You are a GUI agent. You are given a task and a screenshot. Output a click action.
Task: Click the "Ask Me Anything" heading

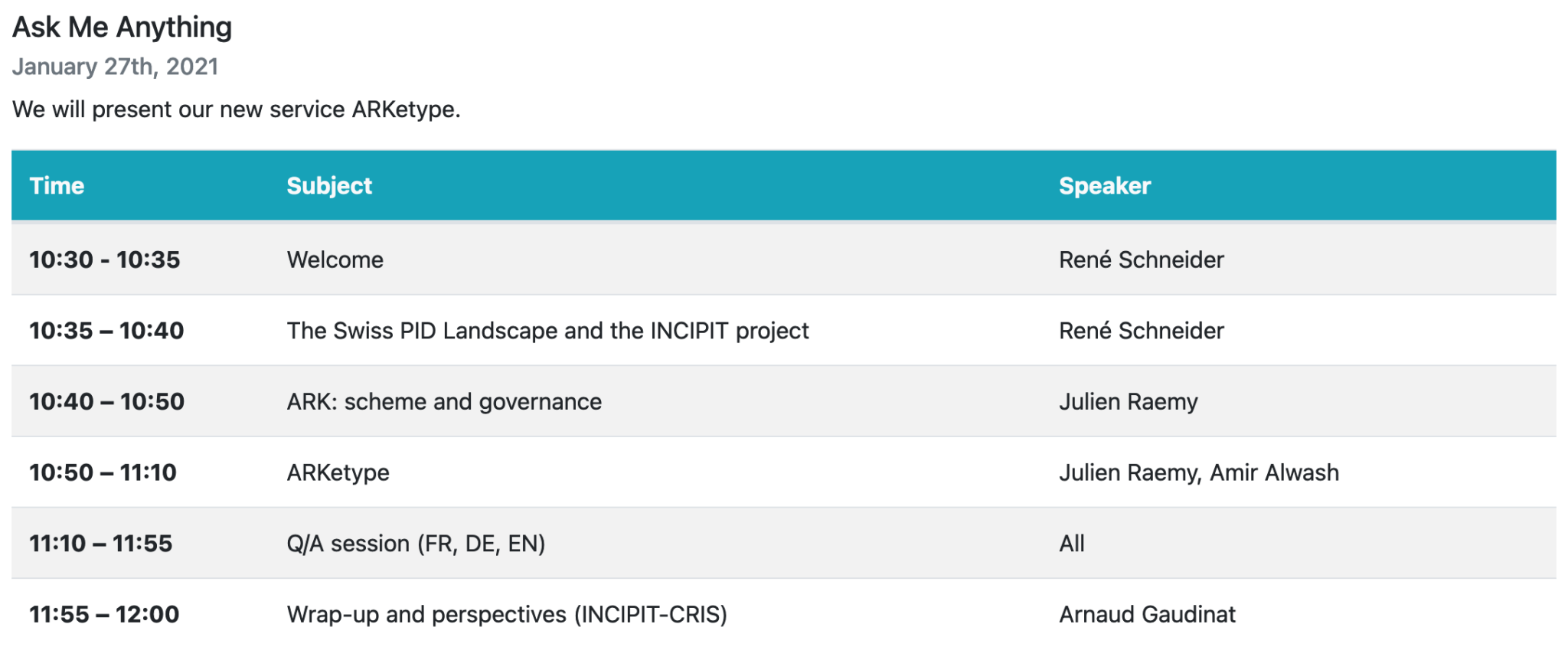[x=122, y=28]
